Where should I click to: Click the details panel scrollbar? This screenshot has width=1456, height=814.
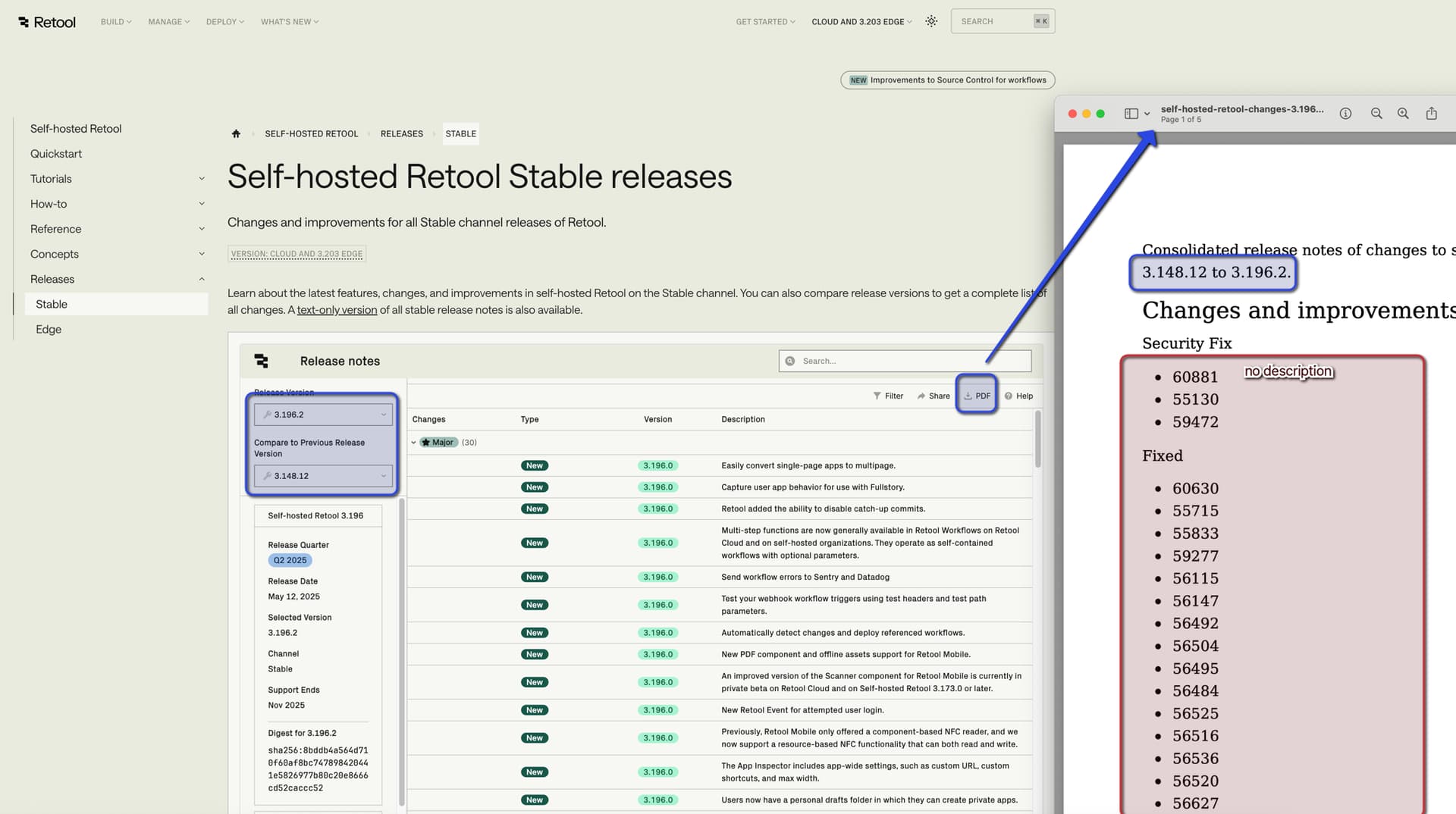coord(401,652)
